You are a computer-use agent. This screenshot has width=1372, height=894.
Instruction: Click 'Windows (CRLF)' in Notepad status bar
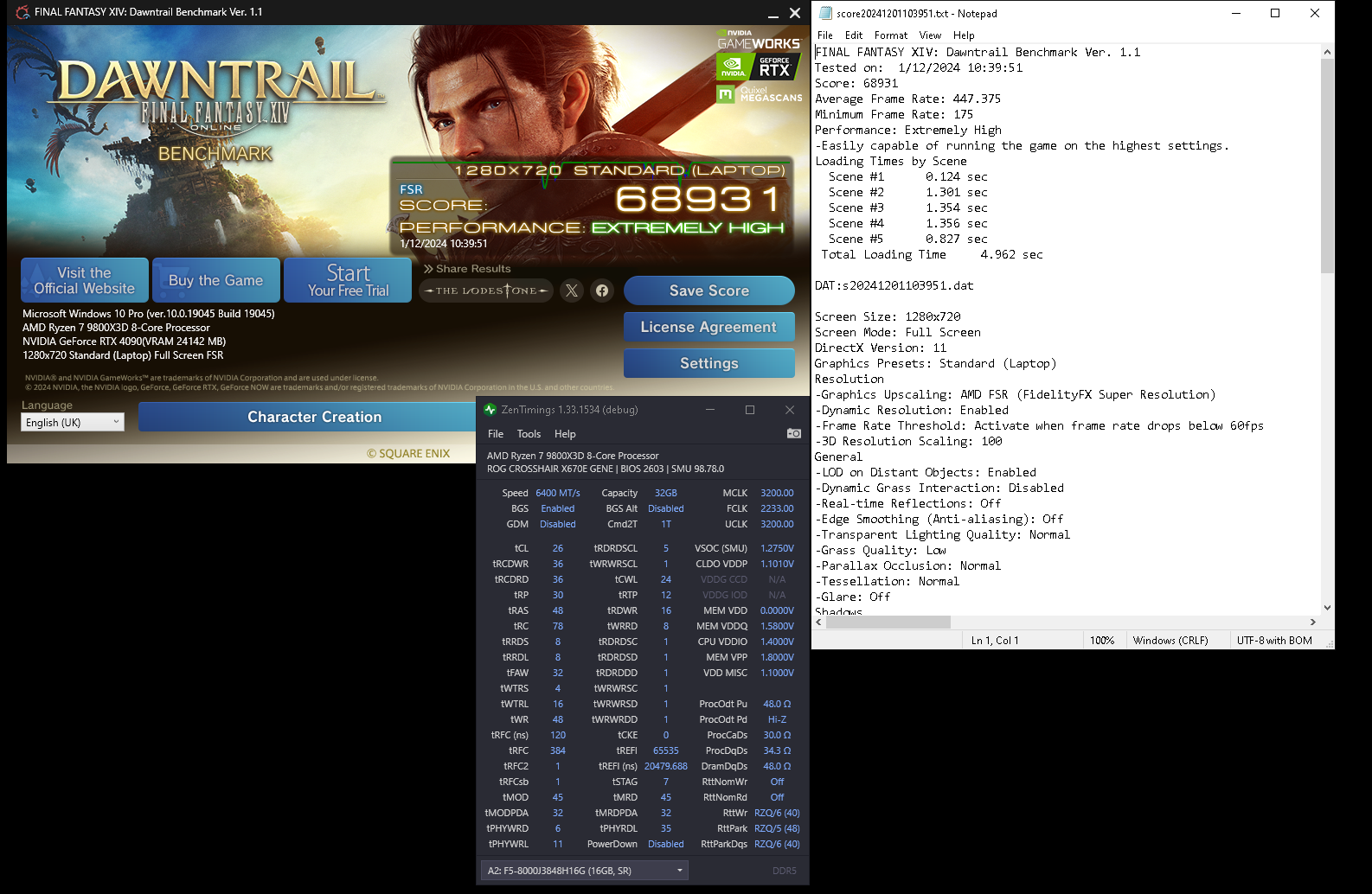pos(1170,641)
